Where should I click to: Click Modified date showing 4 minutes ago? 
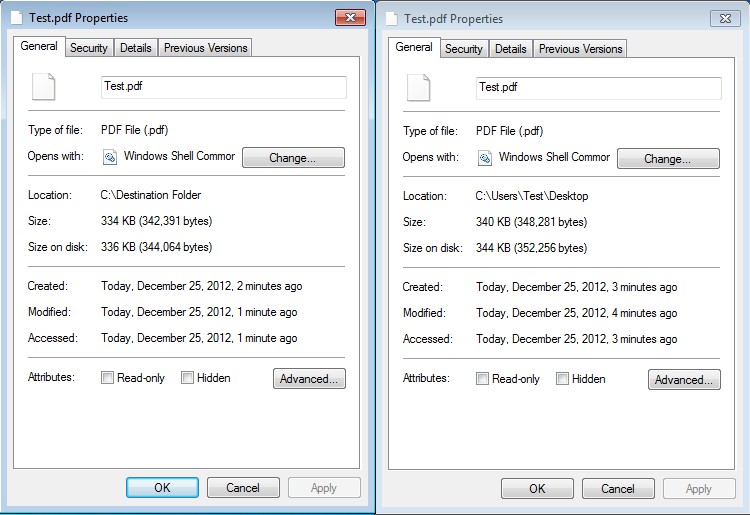point(577,313)
